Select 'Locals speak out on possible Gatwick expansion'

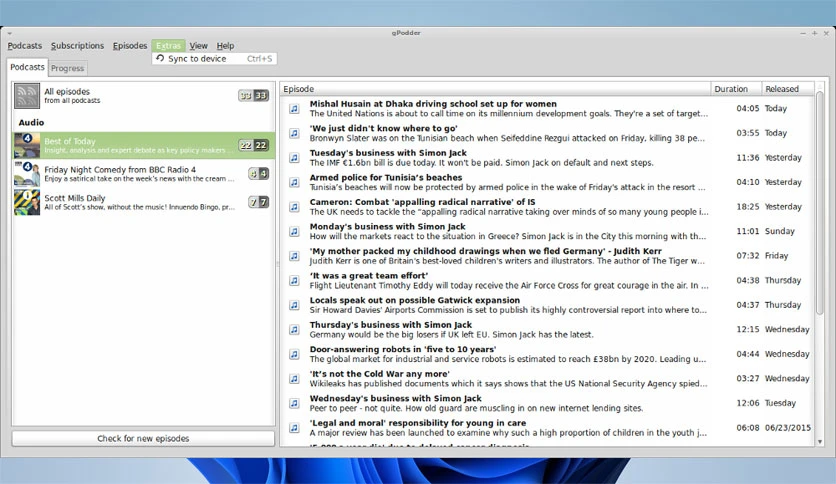(415, 300)
